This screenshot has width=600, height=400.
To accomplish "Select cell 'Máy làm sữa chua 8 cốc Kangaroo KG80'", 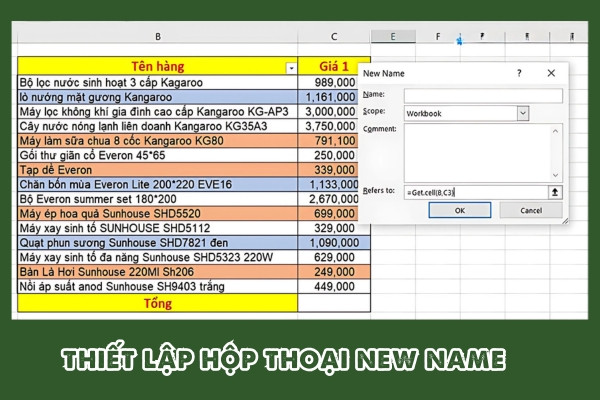I will coord(158,140).
